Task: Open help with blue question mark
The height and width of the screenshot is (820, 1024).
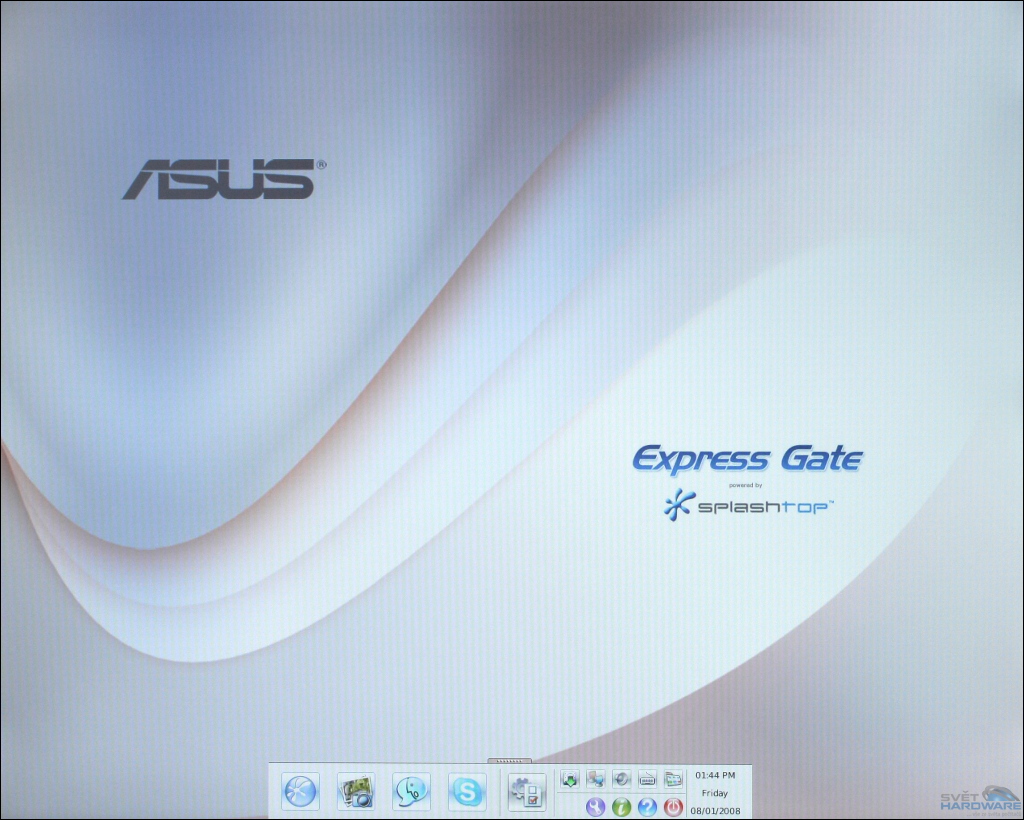Action: [647, 806]
